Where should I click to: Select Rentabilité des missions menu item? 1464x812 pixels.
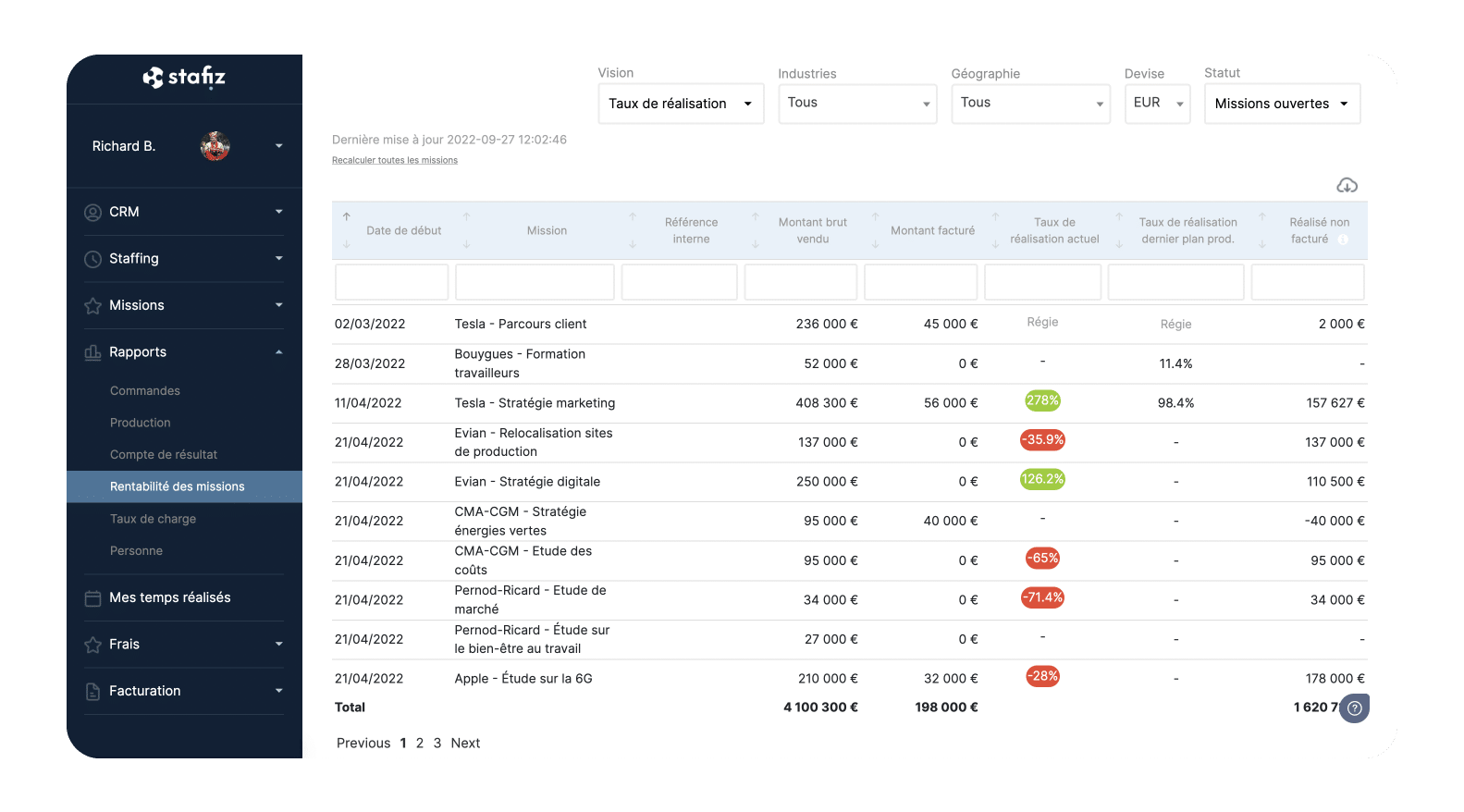pos(184,486)
